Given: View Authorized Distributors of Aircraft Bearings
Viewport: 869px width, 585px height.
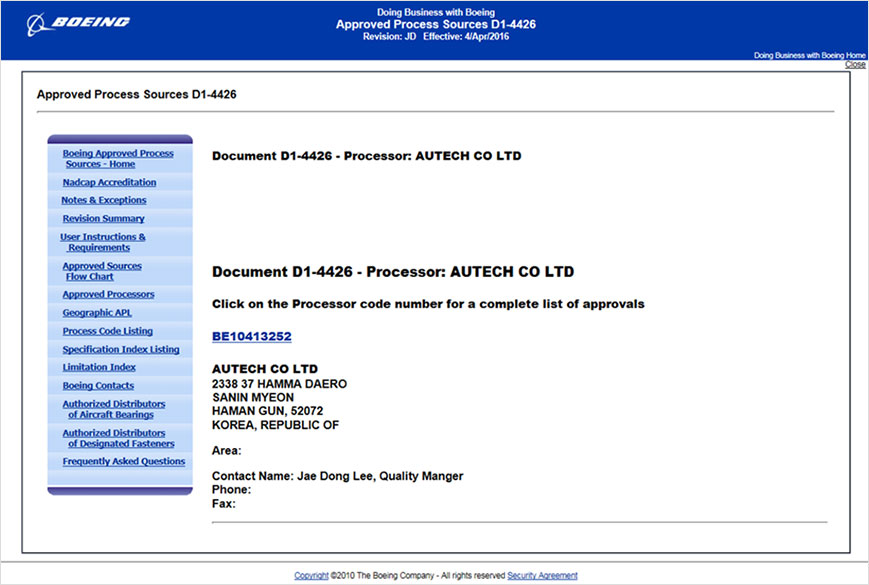Looking at the screenshot, I should click(x=113, y=409).
